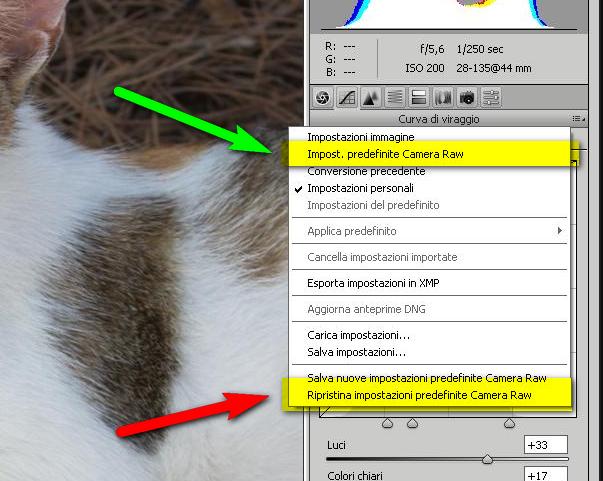The image size is (603, 481).
Task: Open the Split Toning panel icon
Action: (x=419, y=97)
